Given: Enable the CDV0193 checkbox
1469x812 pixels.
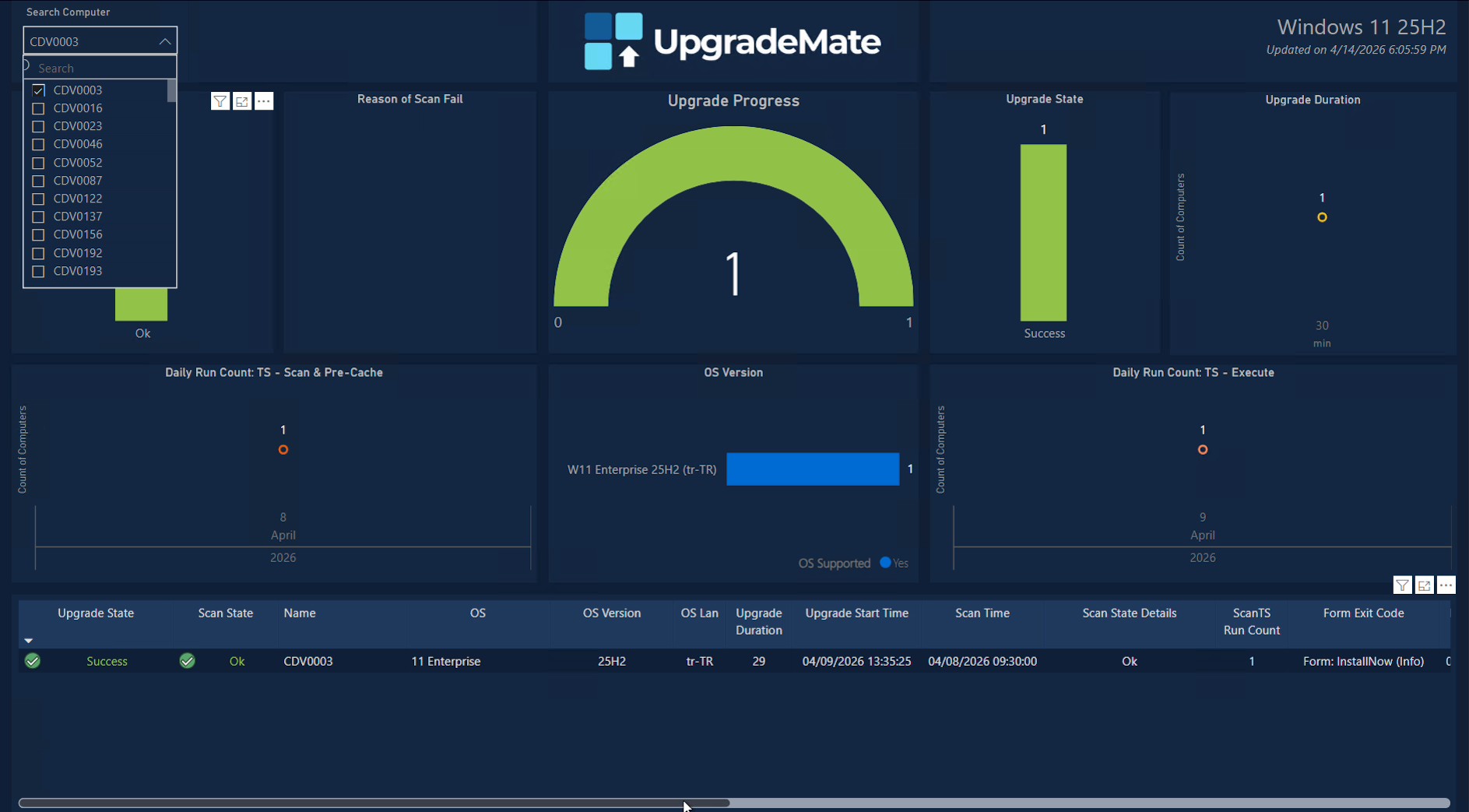Looking at the screenshot, I should tap(38, 271).
